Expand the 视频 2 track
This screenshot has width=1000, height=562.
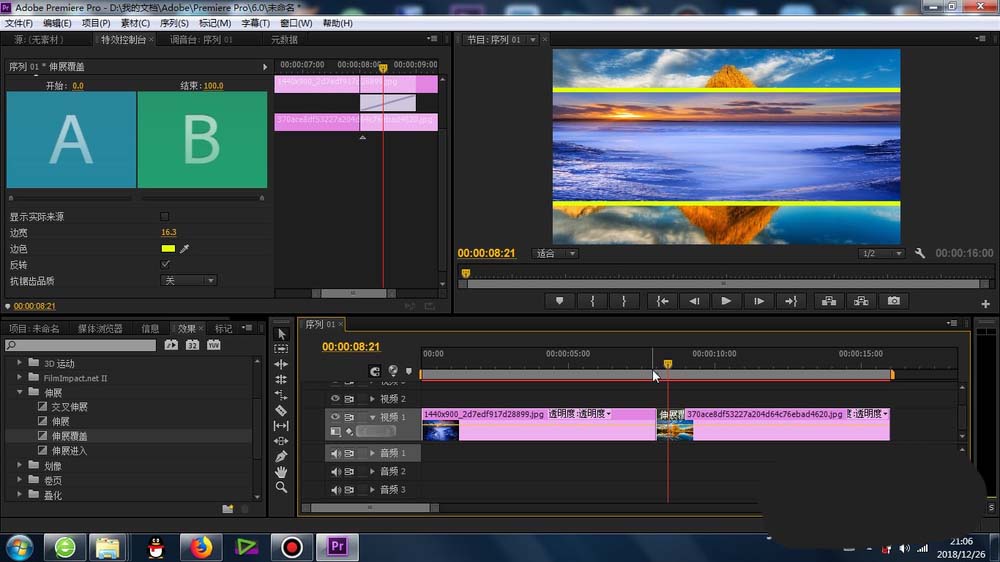pos(372,399)
